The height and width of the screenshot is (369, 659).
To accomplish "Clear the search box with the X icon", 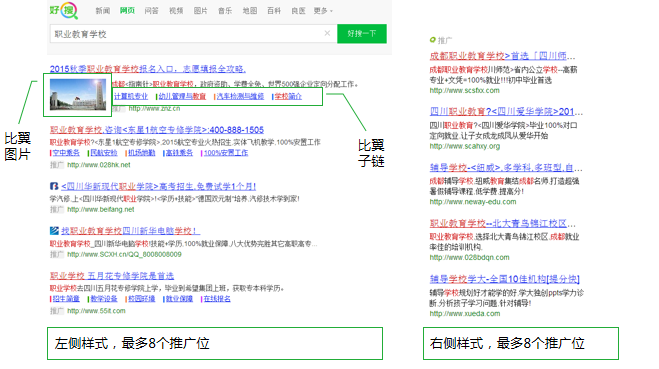I will [x=327, y=33].
